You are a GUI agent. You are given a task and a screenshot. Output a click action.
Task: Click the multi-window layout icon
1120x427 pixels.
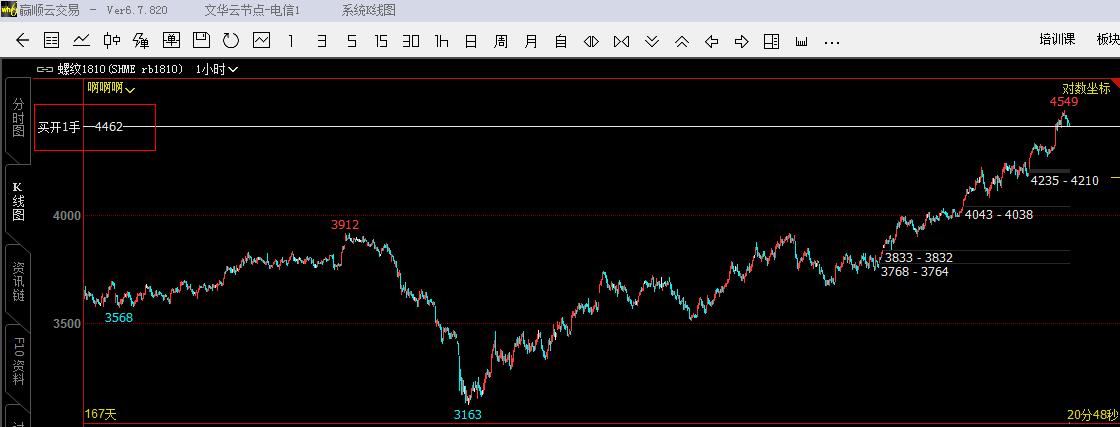pos(771,41)
